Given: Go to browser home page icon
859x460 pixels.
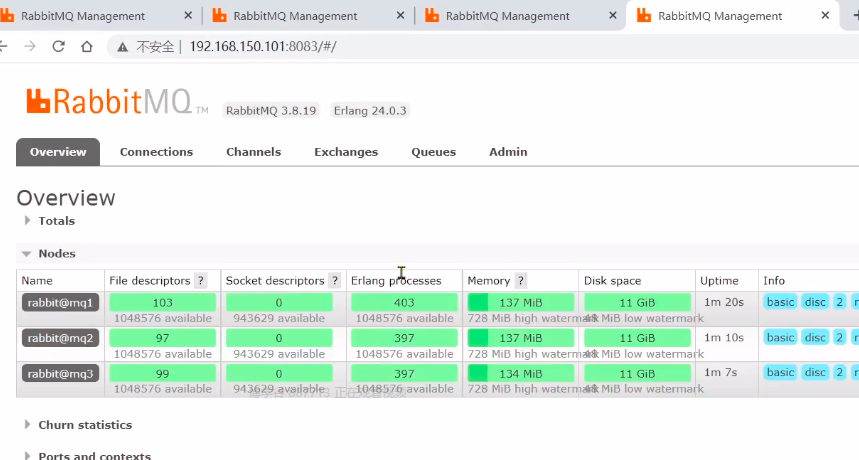Looking at the screenshot, I should 87,47.
